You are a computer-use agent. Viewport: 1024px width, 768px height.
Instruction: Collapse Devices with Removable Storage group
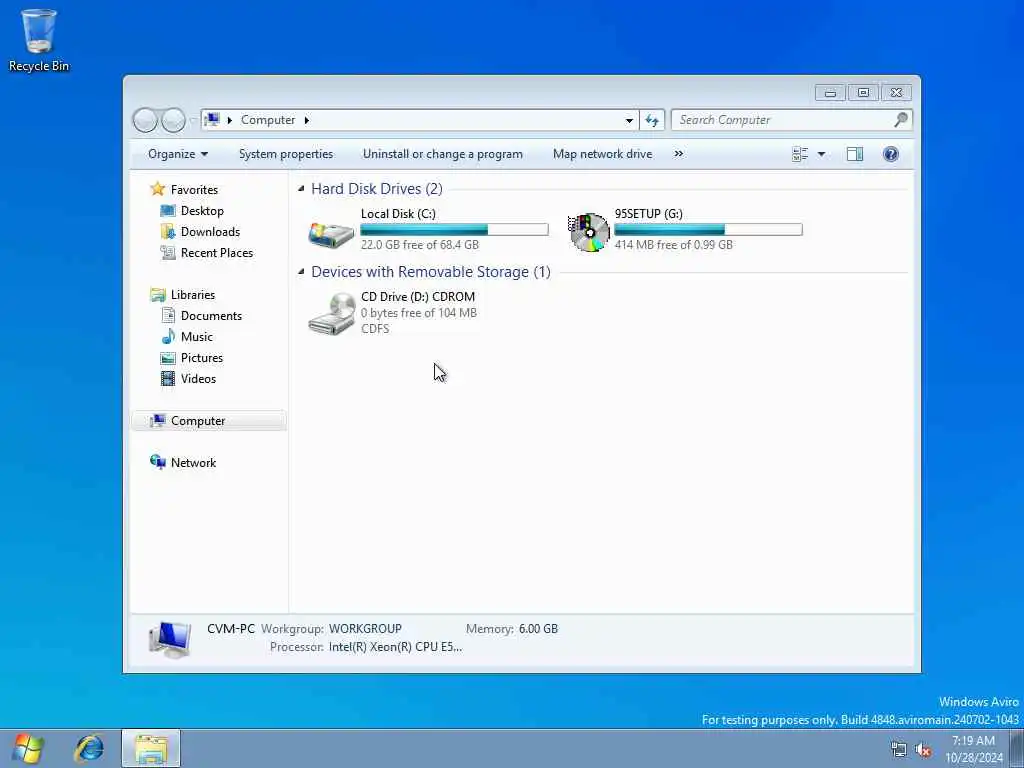pos(301,272)
